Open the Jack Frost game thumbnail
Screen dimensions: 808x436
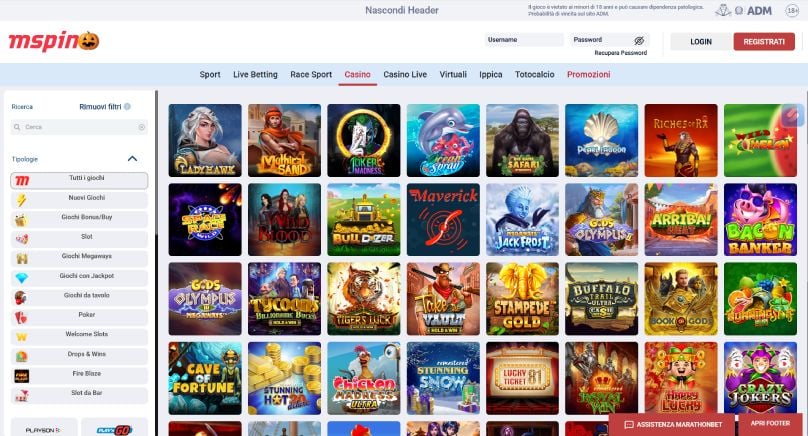[x=523, y=220]
